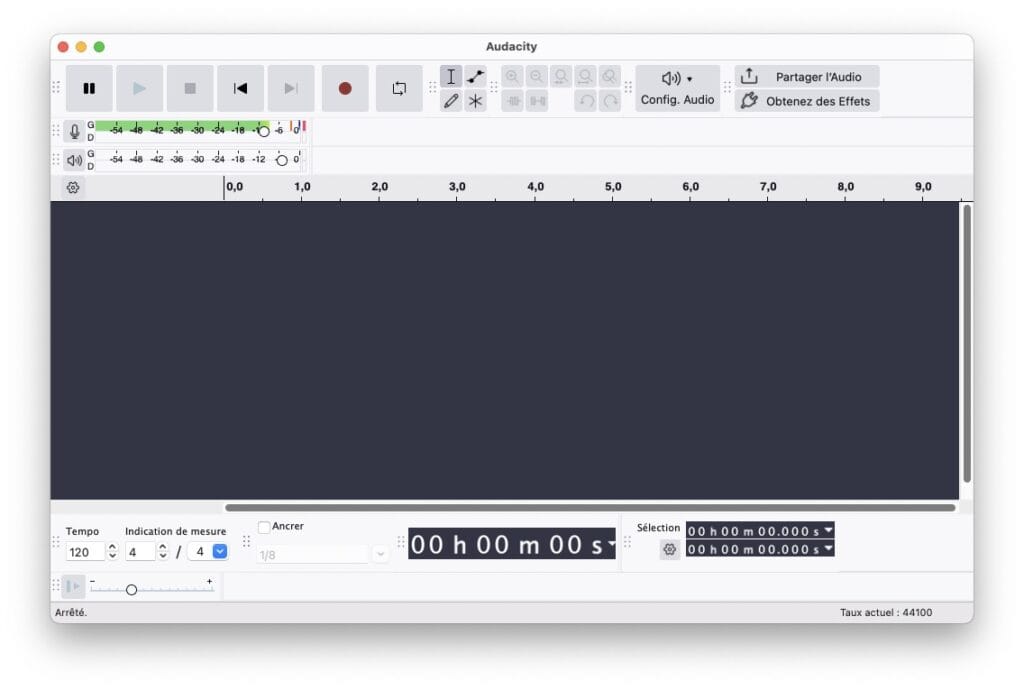Viewport: 1024px width, 690px height.
Task: Adjust the playback level slider knob
Action: [281, 160]
